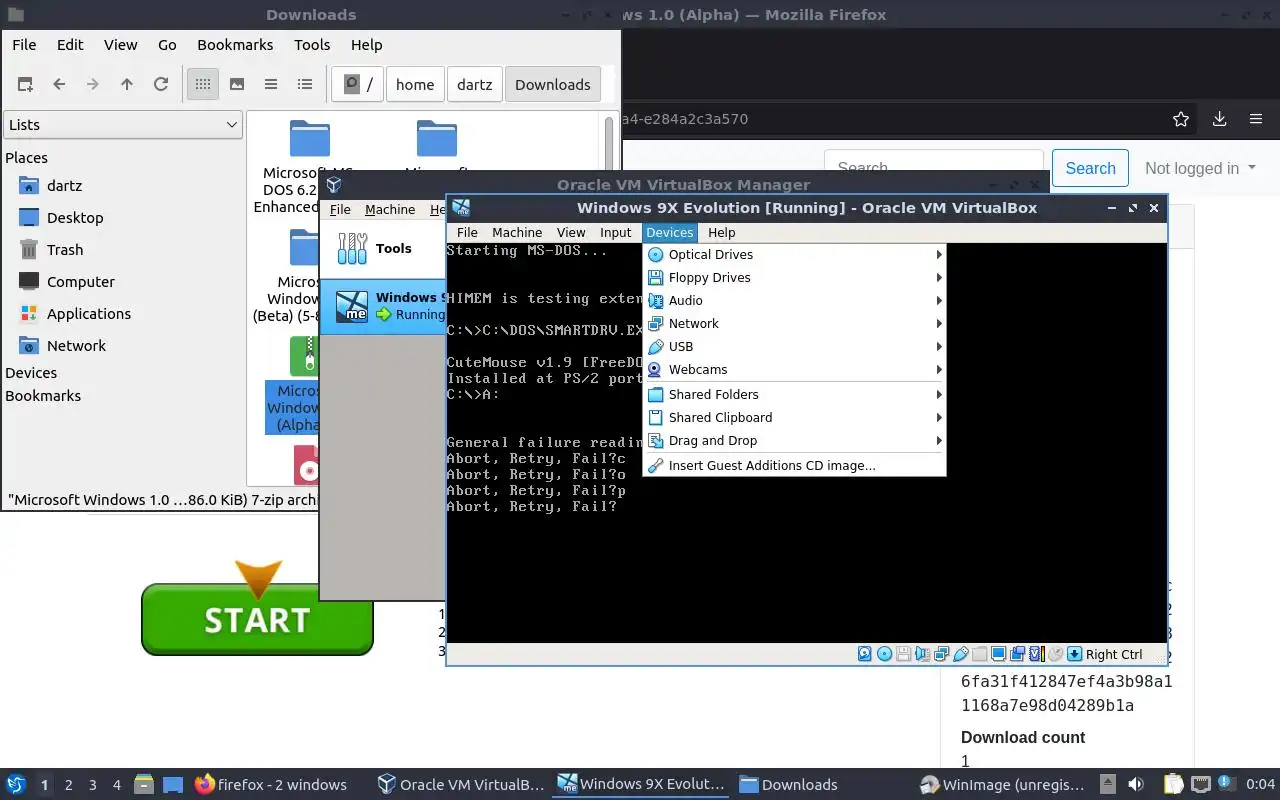Open the 'Not logged in' dropdown
This screenshot has width=1280, height=800.
pyautogui.click(x=1200, y=168)
